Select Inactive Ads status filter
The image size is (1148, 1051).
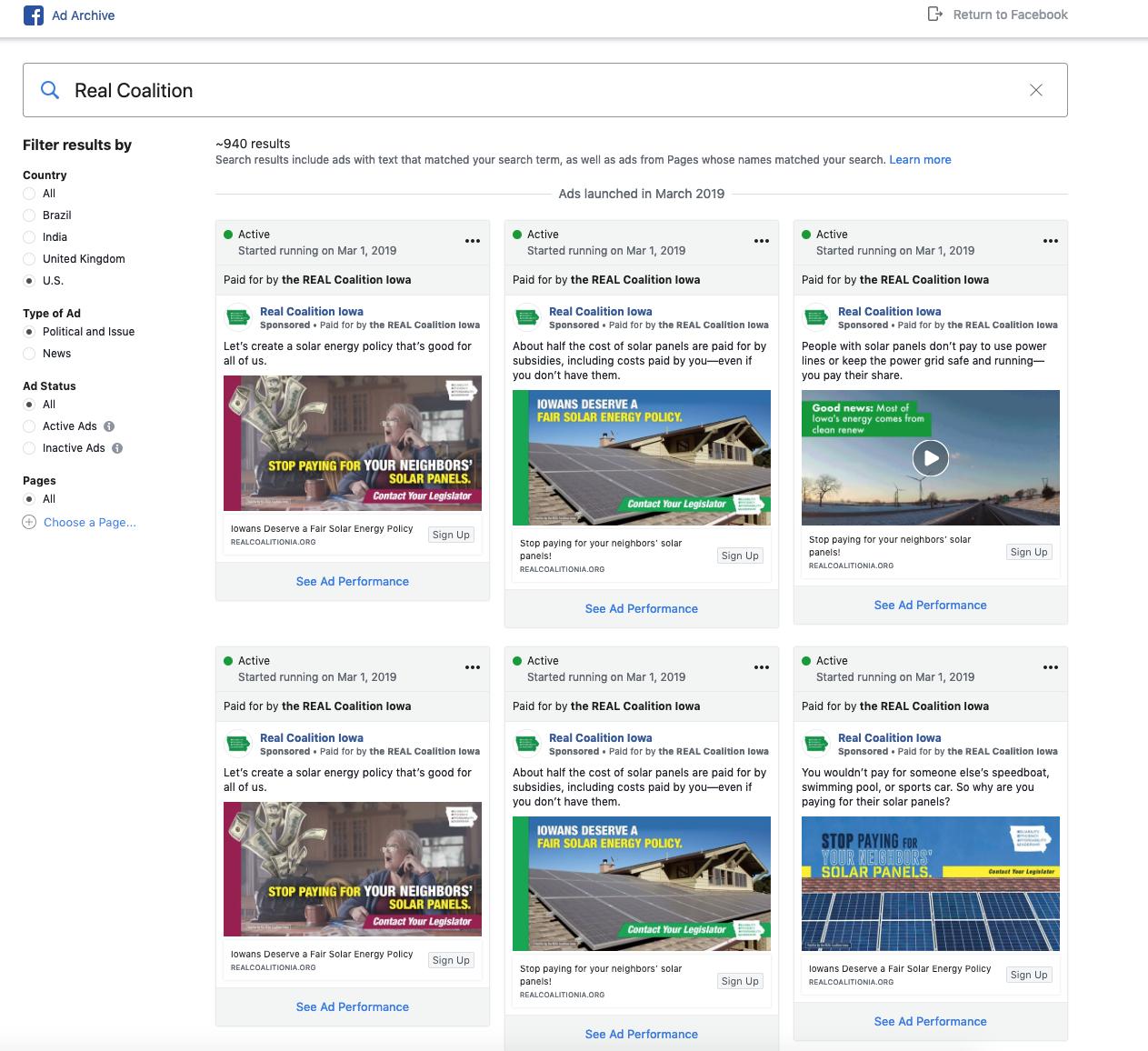[x=29, y=448]
